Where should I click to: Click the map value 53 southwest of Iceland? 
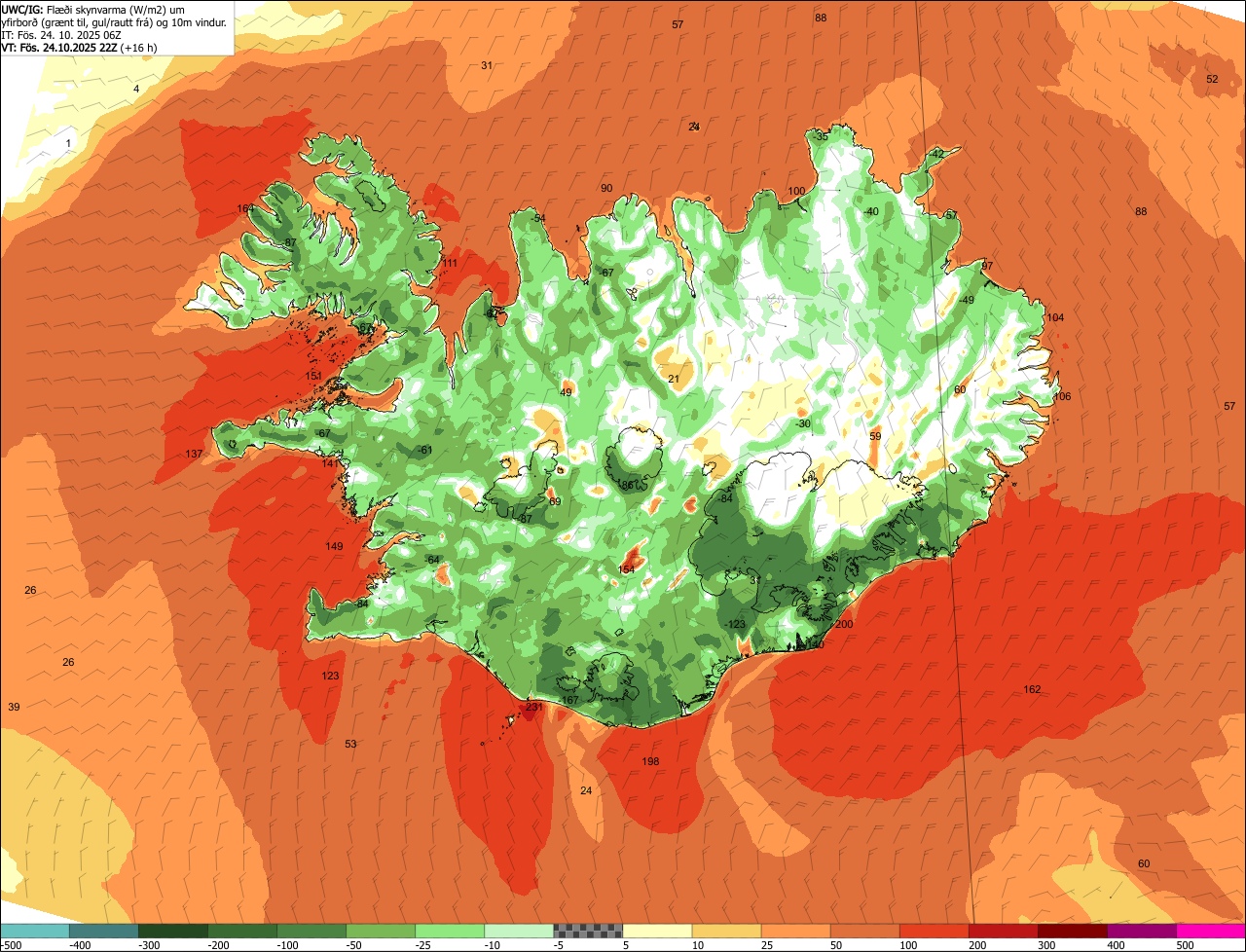[x=350, y=745]
